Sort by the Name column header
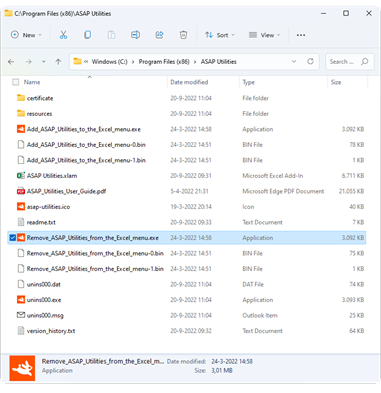 (32, 82)
